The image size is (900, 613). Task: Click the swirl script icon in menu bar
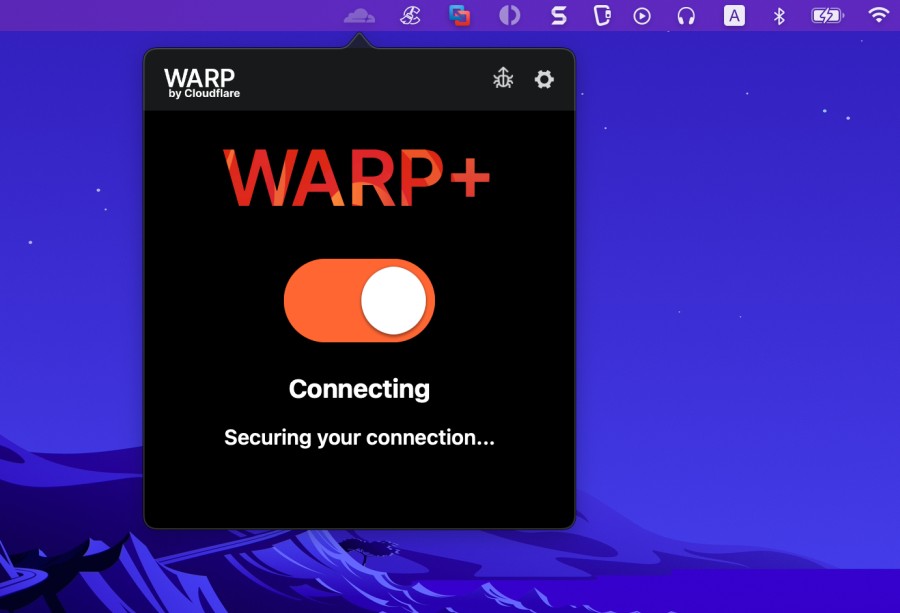point(410,15)
